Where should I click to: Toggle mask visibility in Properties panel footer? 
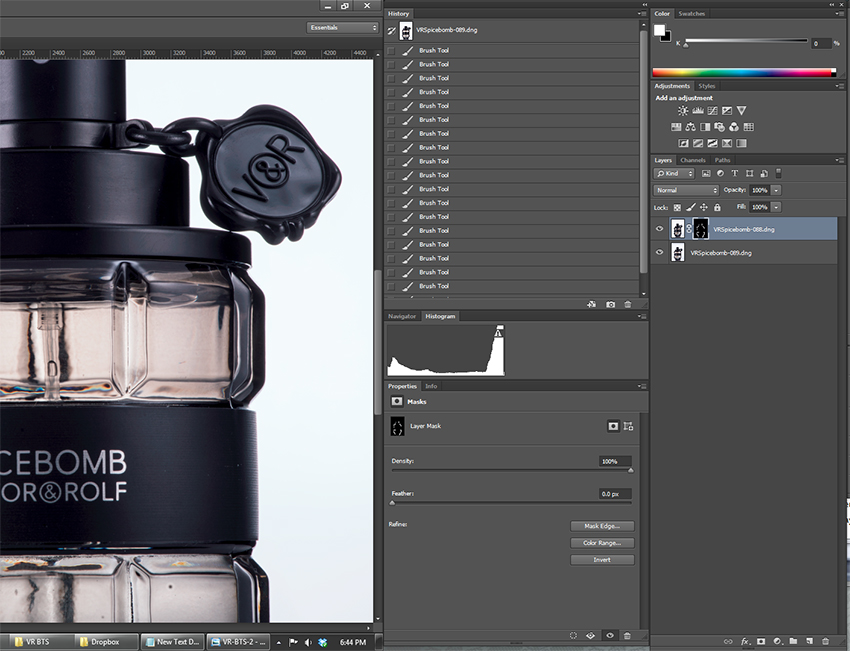point(610,635)
